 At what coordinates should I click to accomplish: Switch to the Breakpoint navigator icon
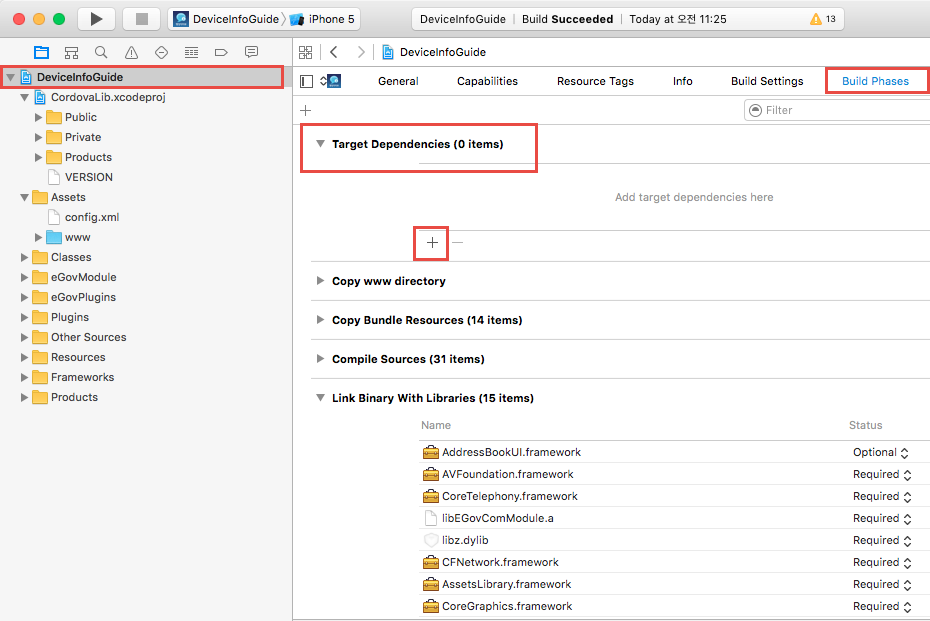(x=221, y=52)
